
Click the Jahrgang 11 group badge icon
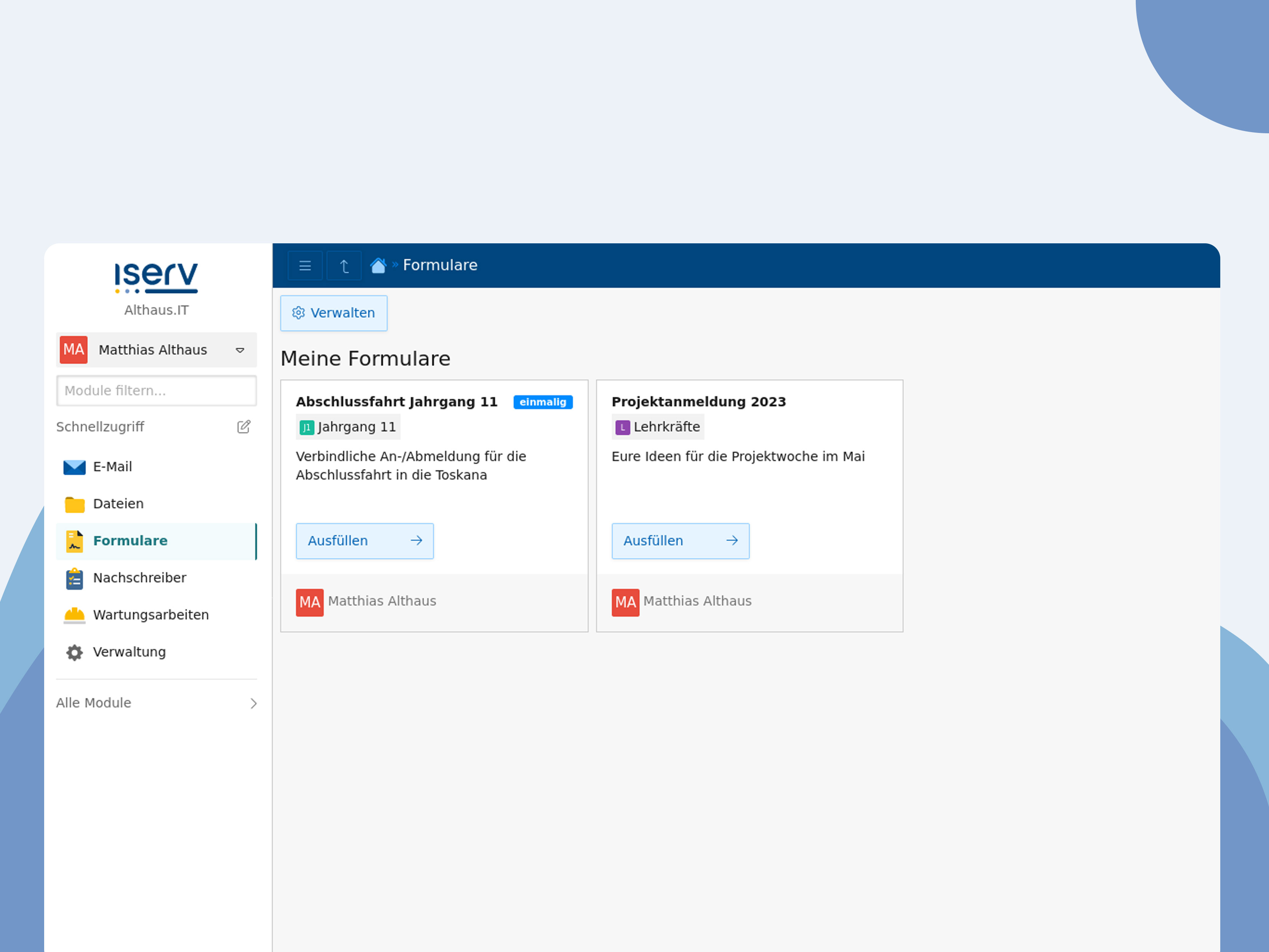click(x=307, y=428)
